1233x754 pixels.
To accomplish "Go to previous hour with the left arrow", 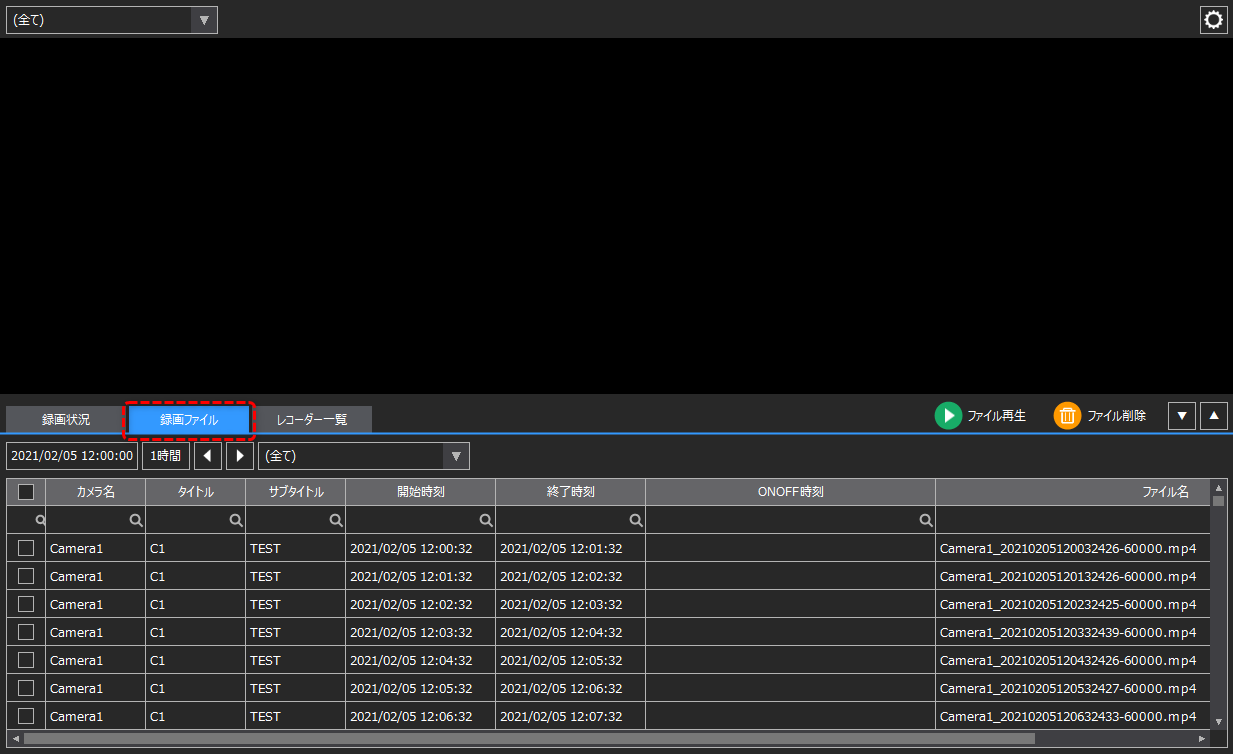I will [x=207, y=456].
